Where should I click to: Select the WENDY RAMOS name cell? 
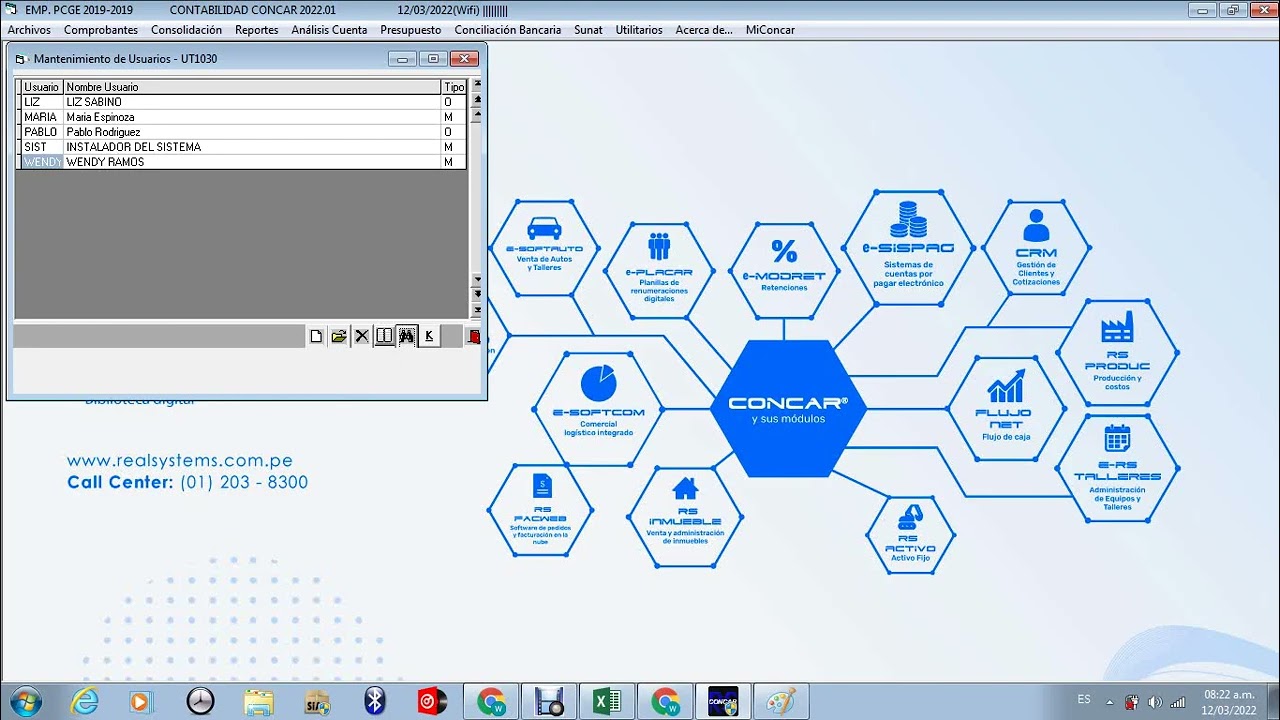(252, 162)
